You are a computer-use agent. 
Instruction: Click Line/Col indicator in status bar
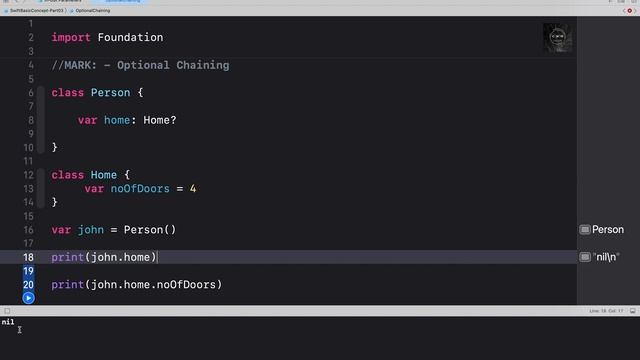606,311
